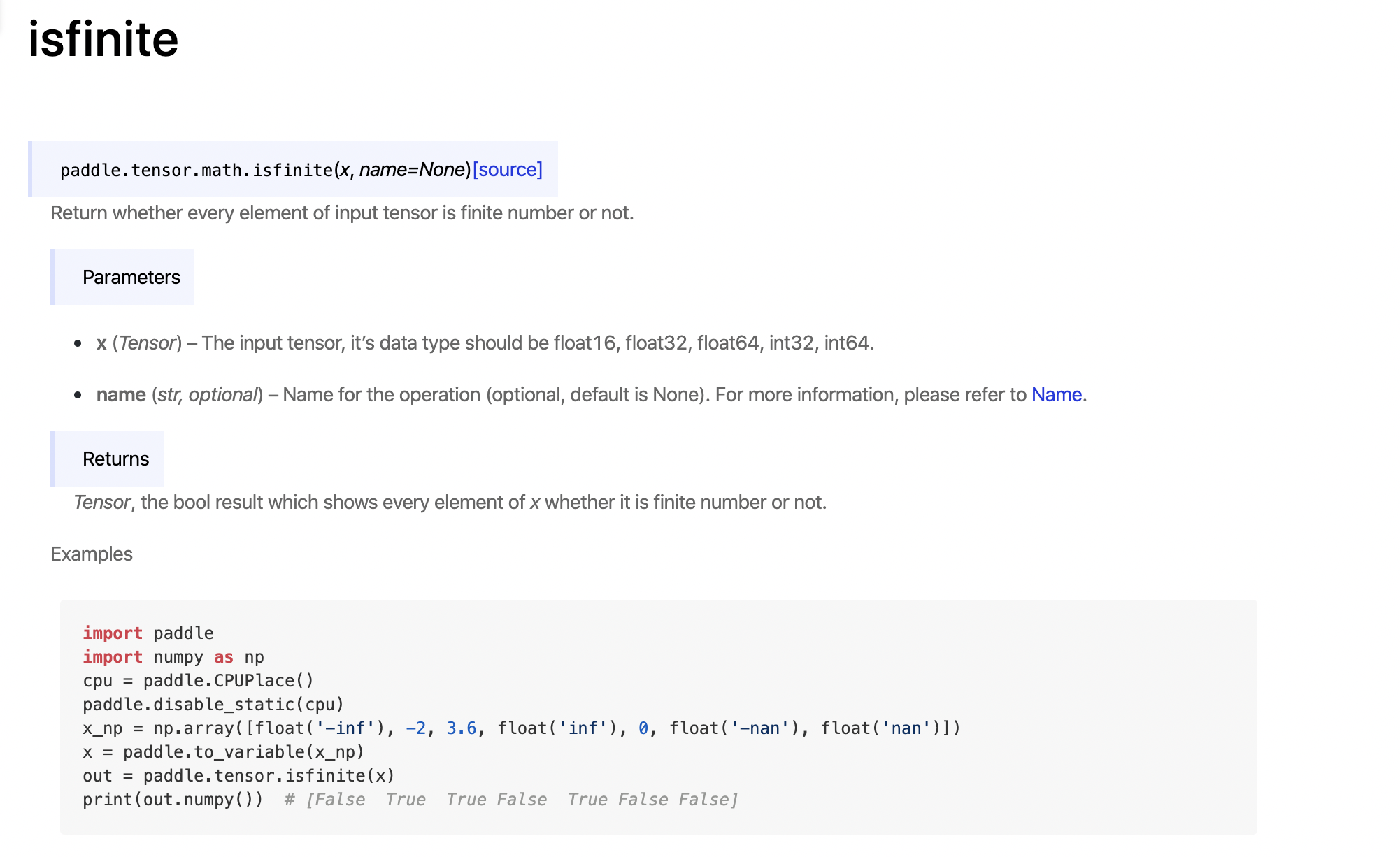Click the description 'Return whether every element' sentence

[x=342, y=213]
